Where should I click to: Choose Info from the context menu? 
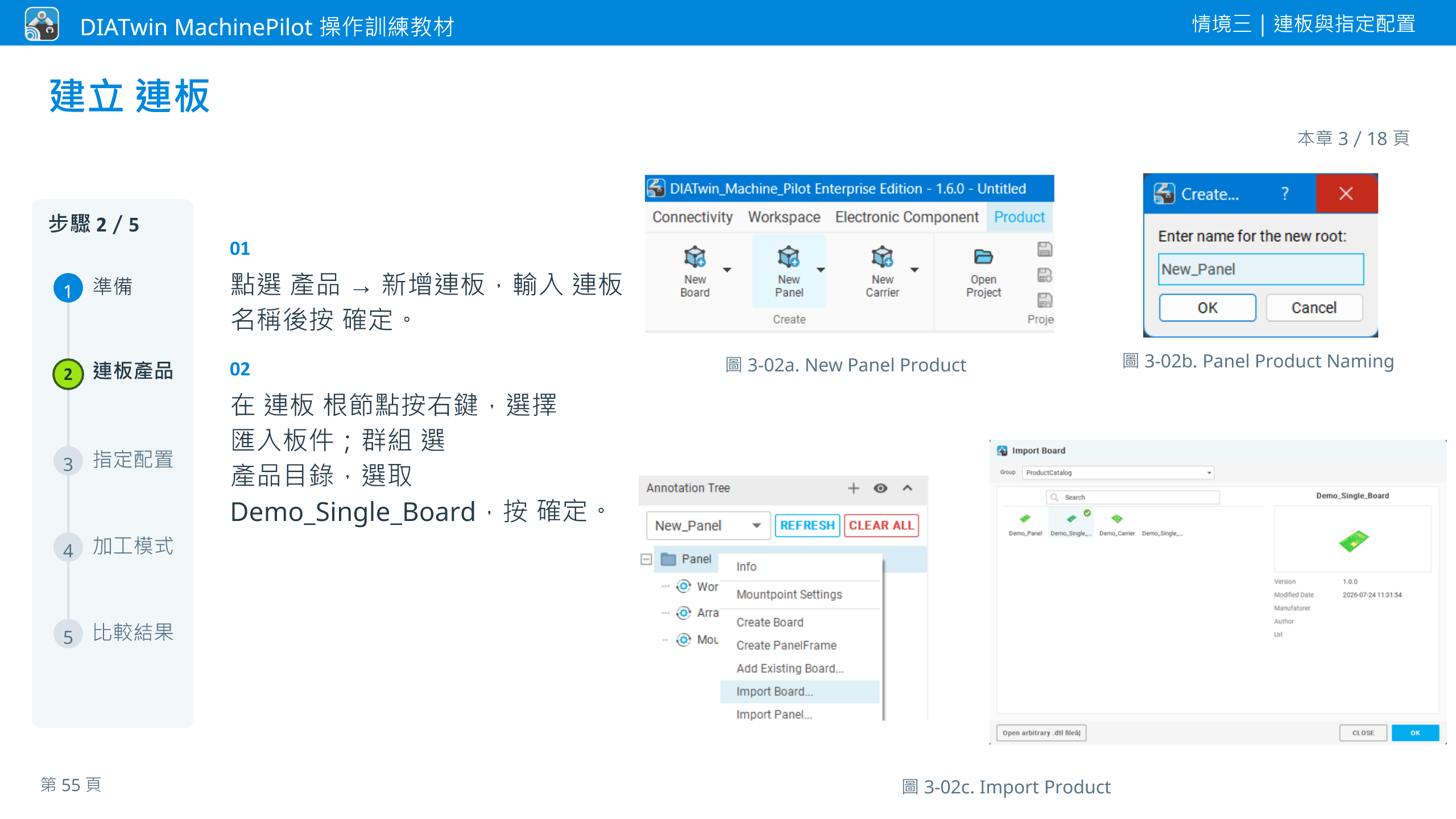coord(800,566)
